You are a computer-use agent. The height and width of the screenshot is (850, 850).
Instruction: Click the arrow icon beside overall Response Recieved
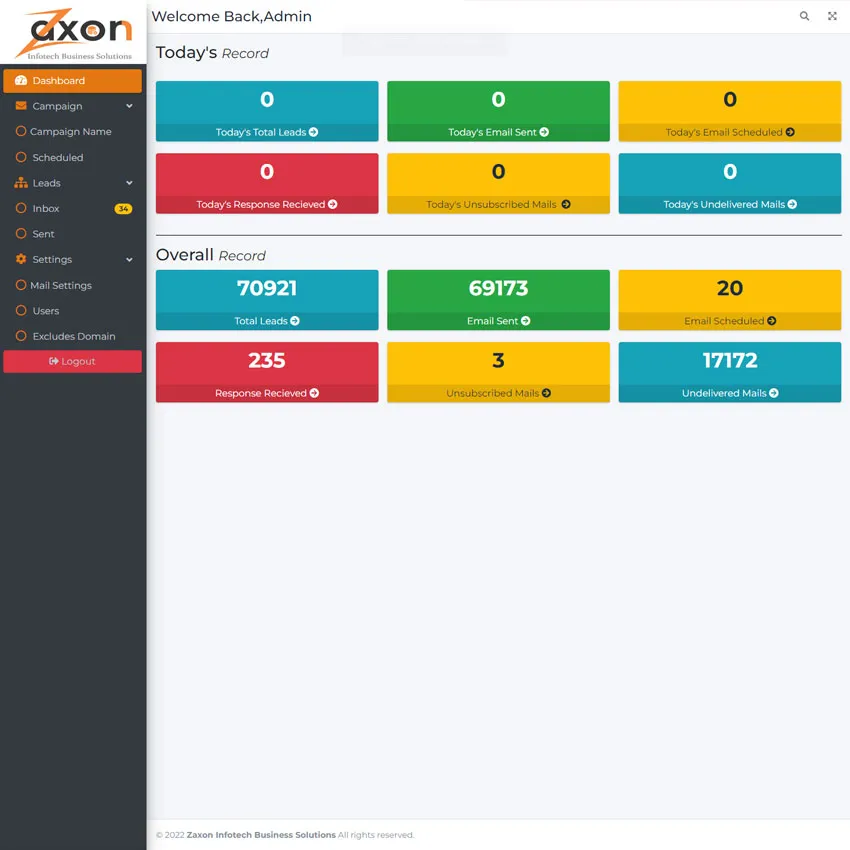coord(314,393)
